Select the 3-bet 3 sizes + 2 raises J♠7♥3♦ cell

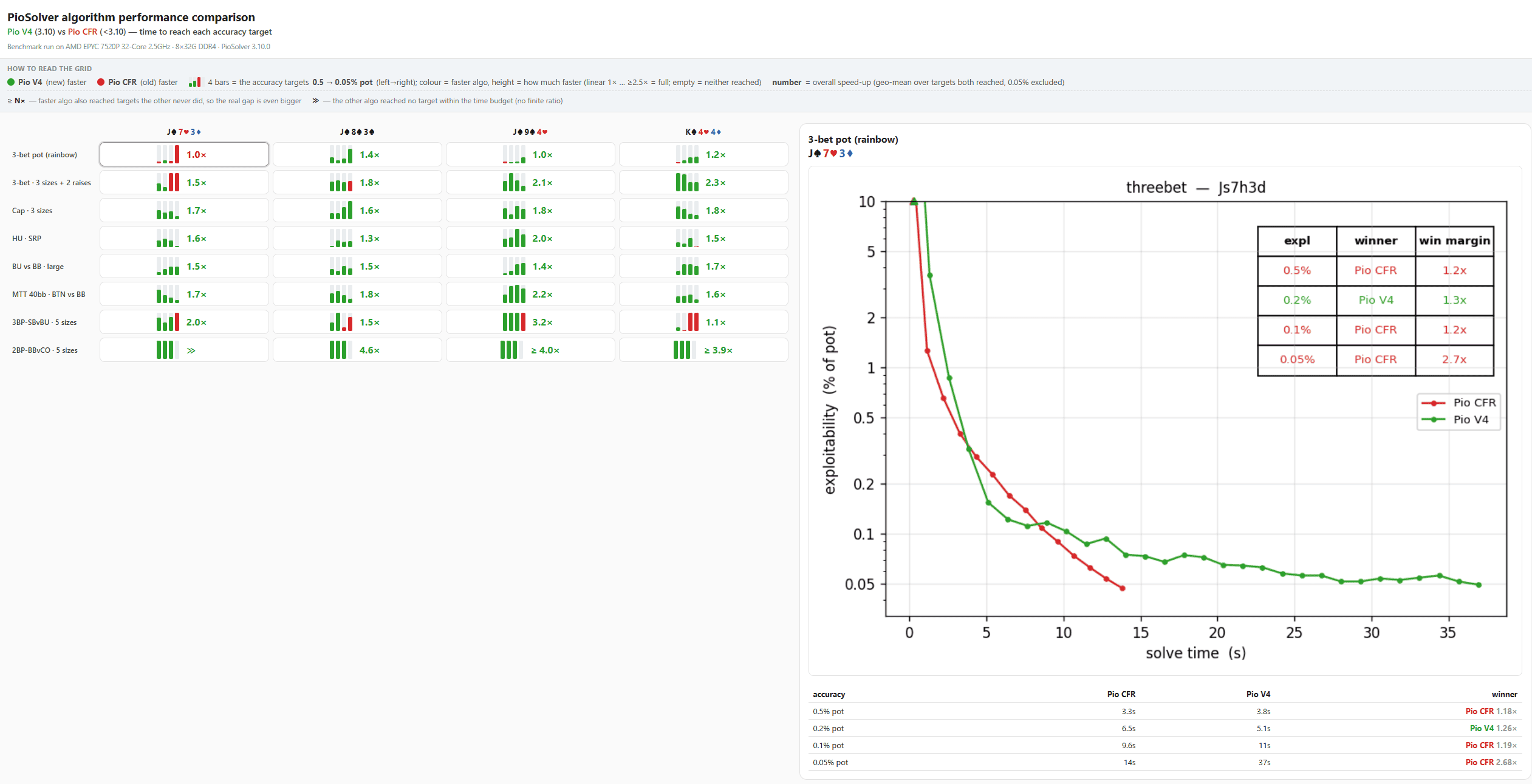pos(184,182)
